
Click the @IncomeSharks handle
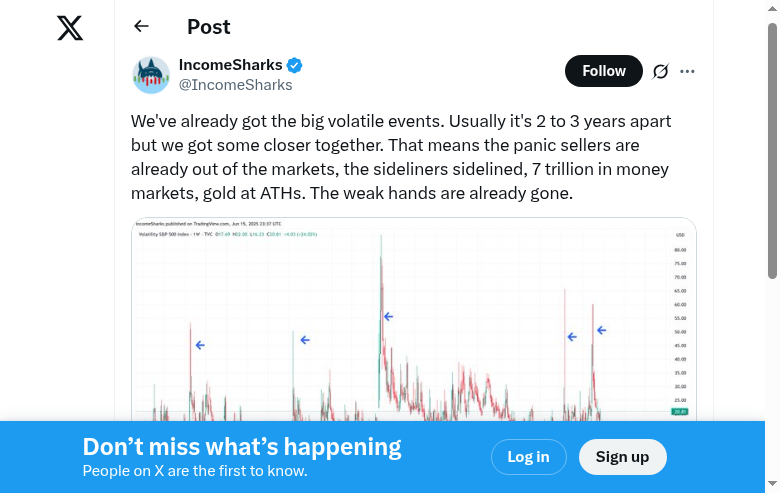(235, 85)
